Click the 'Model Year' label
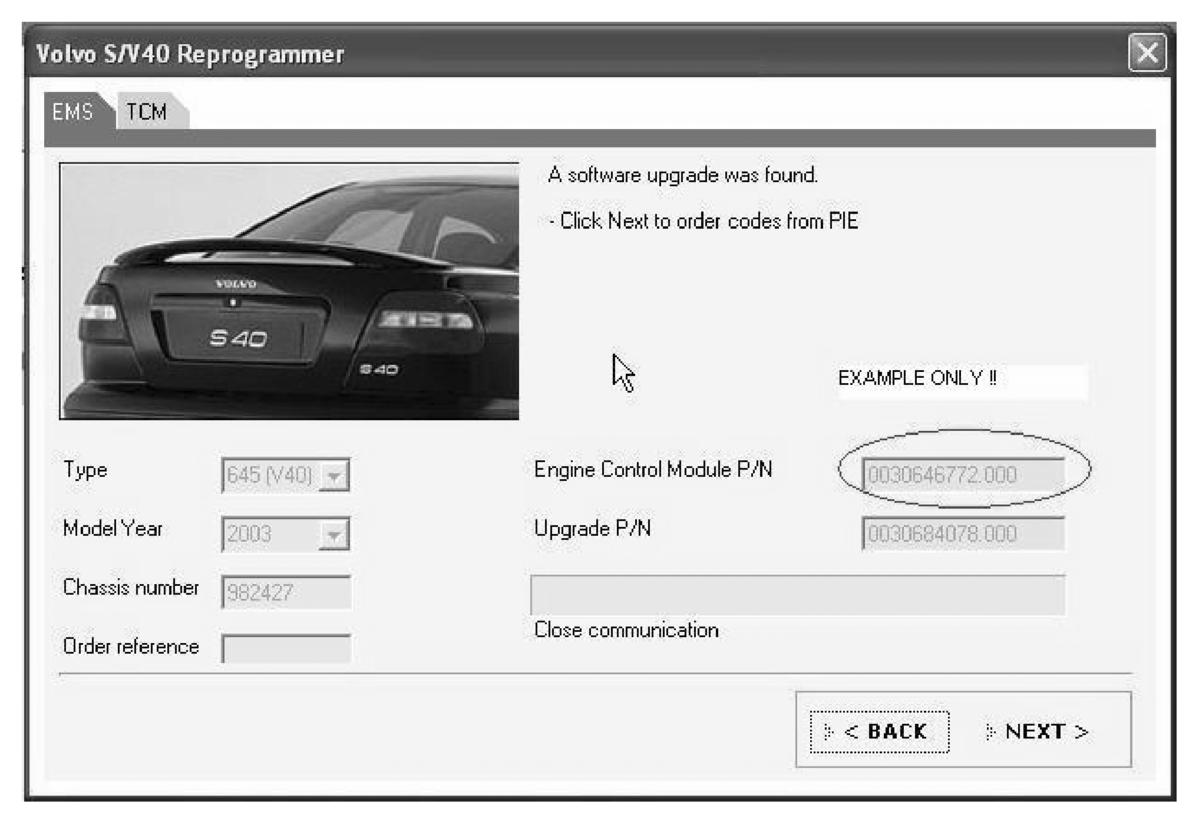The image size is (1199, 824). click(x=112, y=528)
